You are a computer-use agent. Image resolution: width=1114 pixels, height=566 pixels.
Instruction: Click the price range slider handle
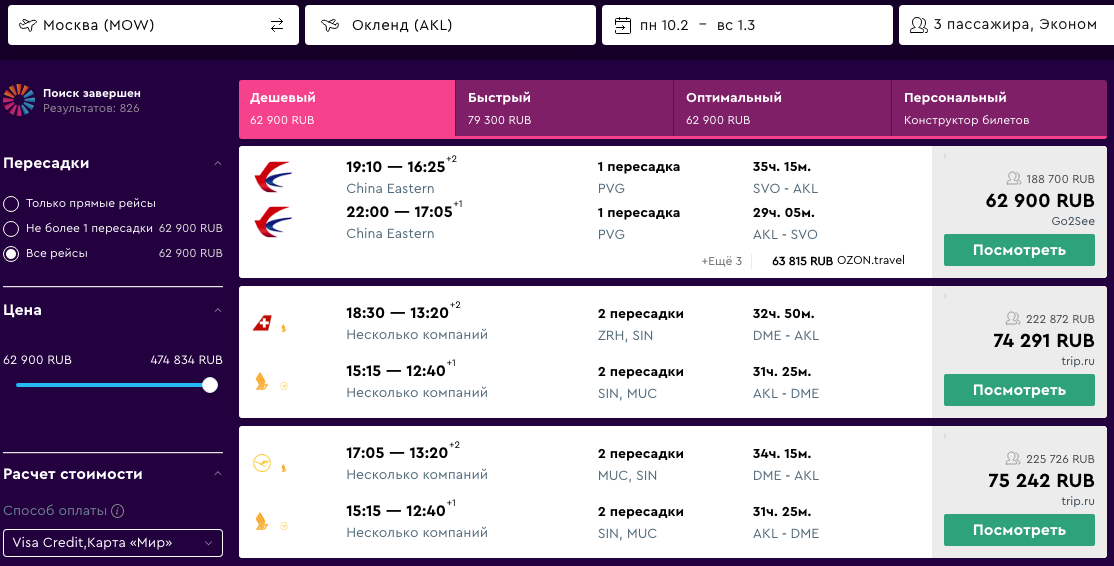[x=210, y=385]
